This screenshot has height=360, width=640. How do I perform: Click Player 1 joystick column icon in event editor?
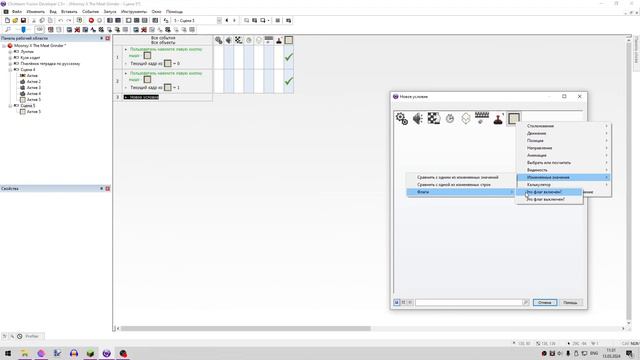click(x=279, y=40)
